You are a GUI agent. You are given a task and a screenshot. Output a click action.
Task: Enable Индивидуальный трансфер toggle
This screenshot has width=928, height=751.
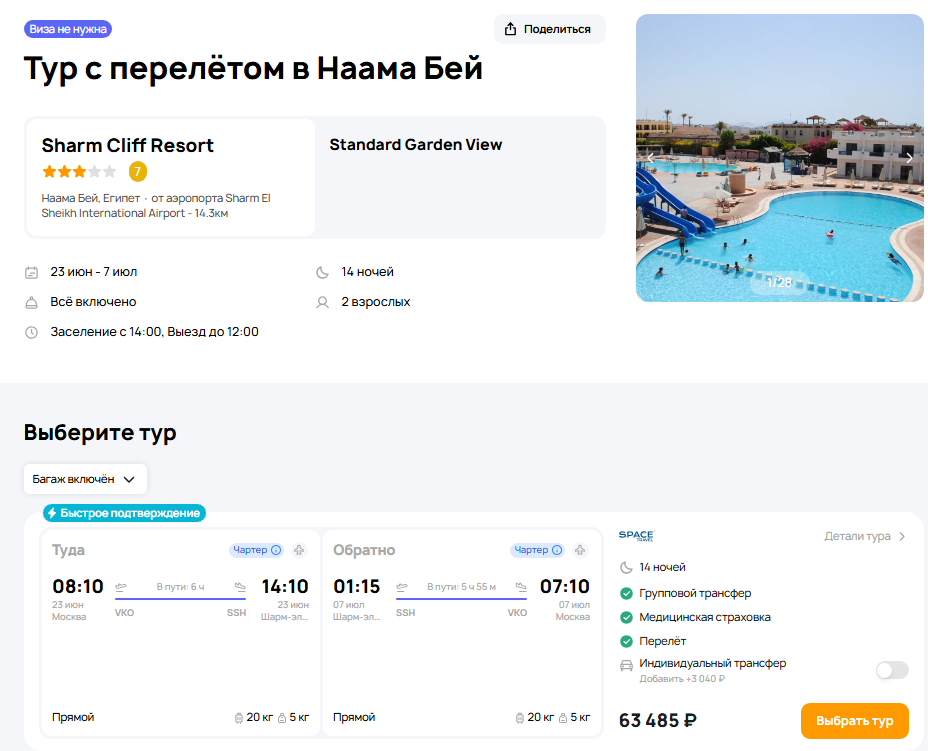tap(891, 670)
